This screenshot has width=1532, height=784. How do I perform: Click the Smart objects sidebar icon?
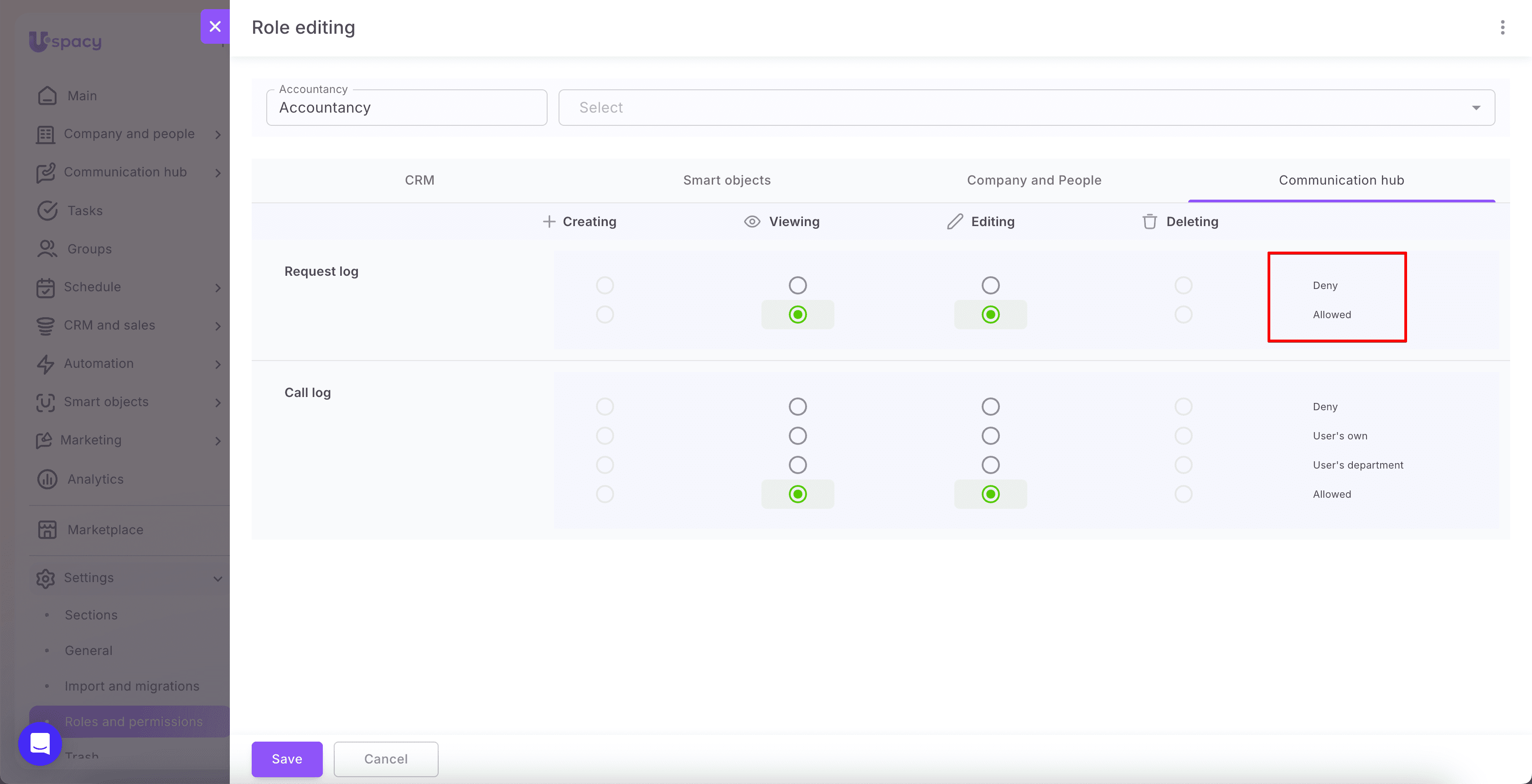[x=45, y=402]
